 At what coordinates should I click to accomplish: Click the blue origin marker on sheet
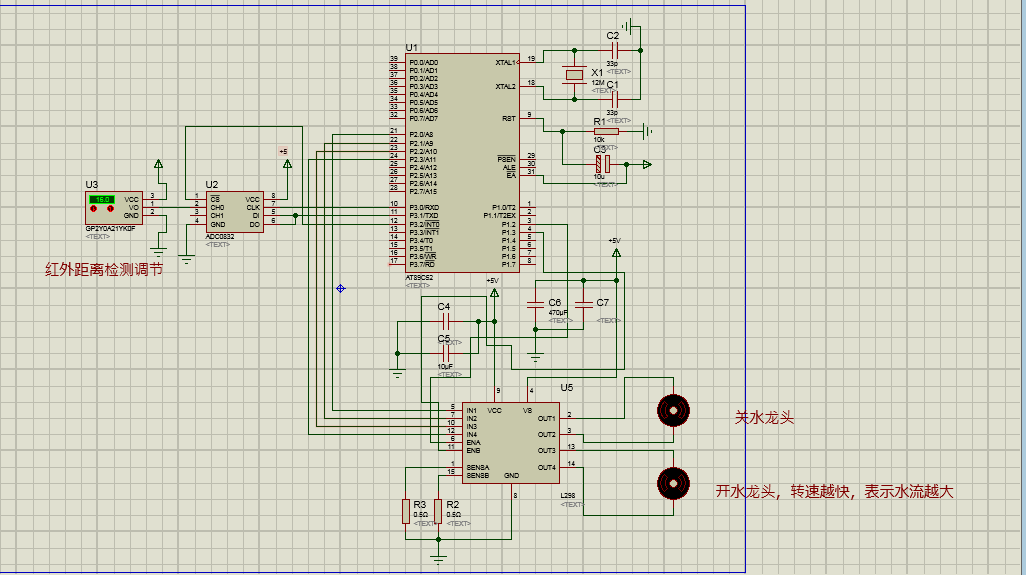341,288
